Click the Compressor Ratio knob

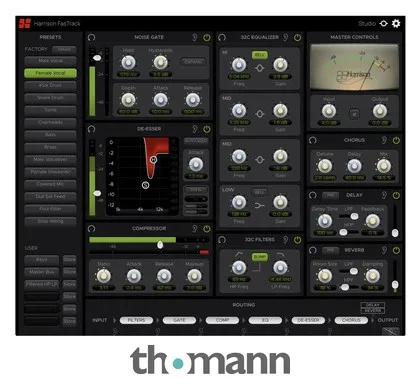point(104,275)
